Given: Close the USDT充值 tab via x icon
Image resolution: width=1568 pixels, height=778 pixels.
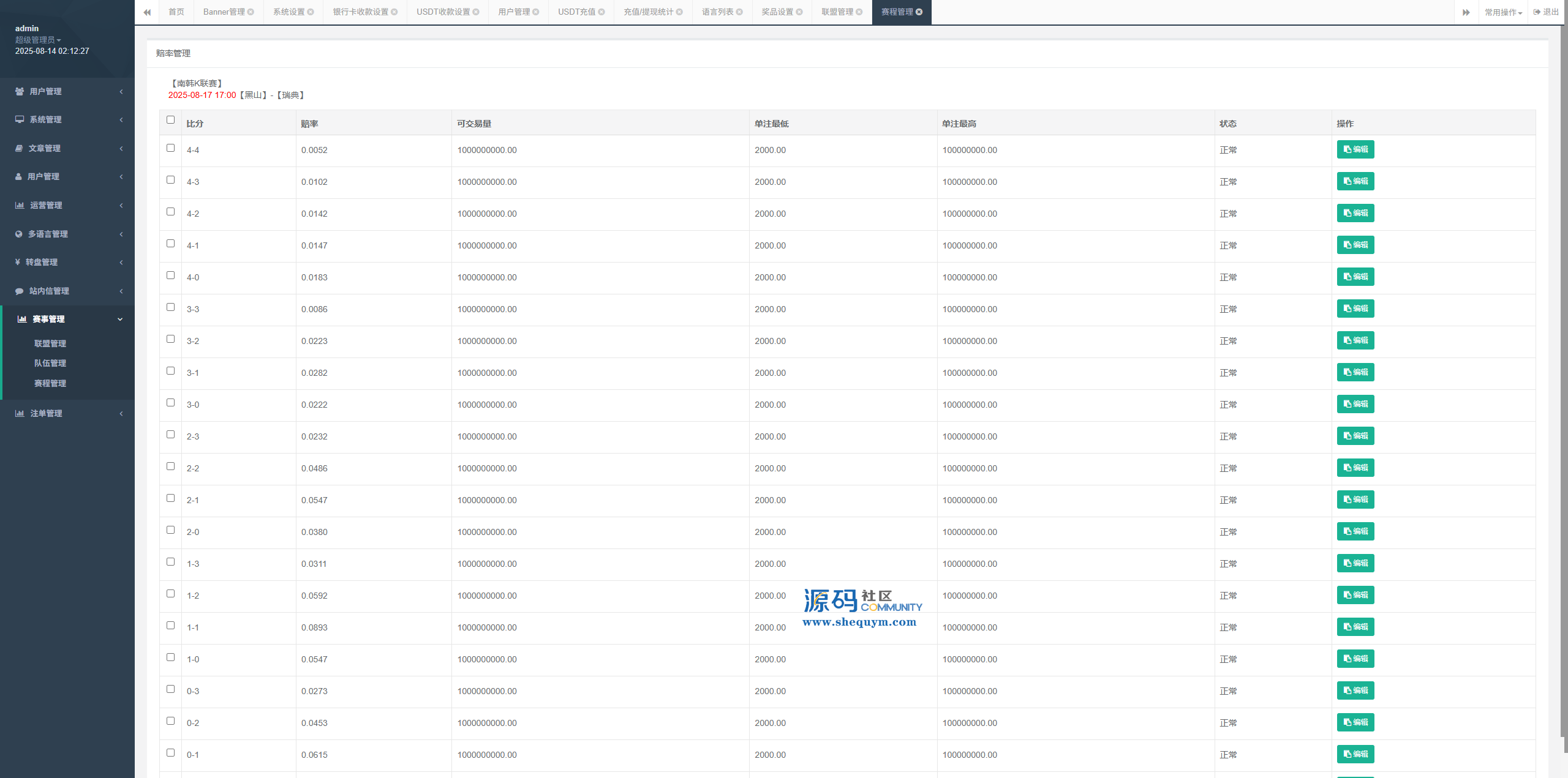Looking at the screenshot, I should point(601,12).
